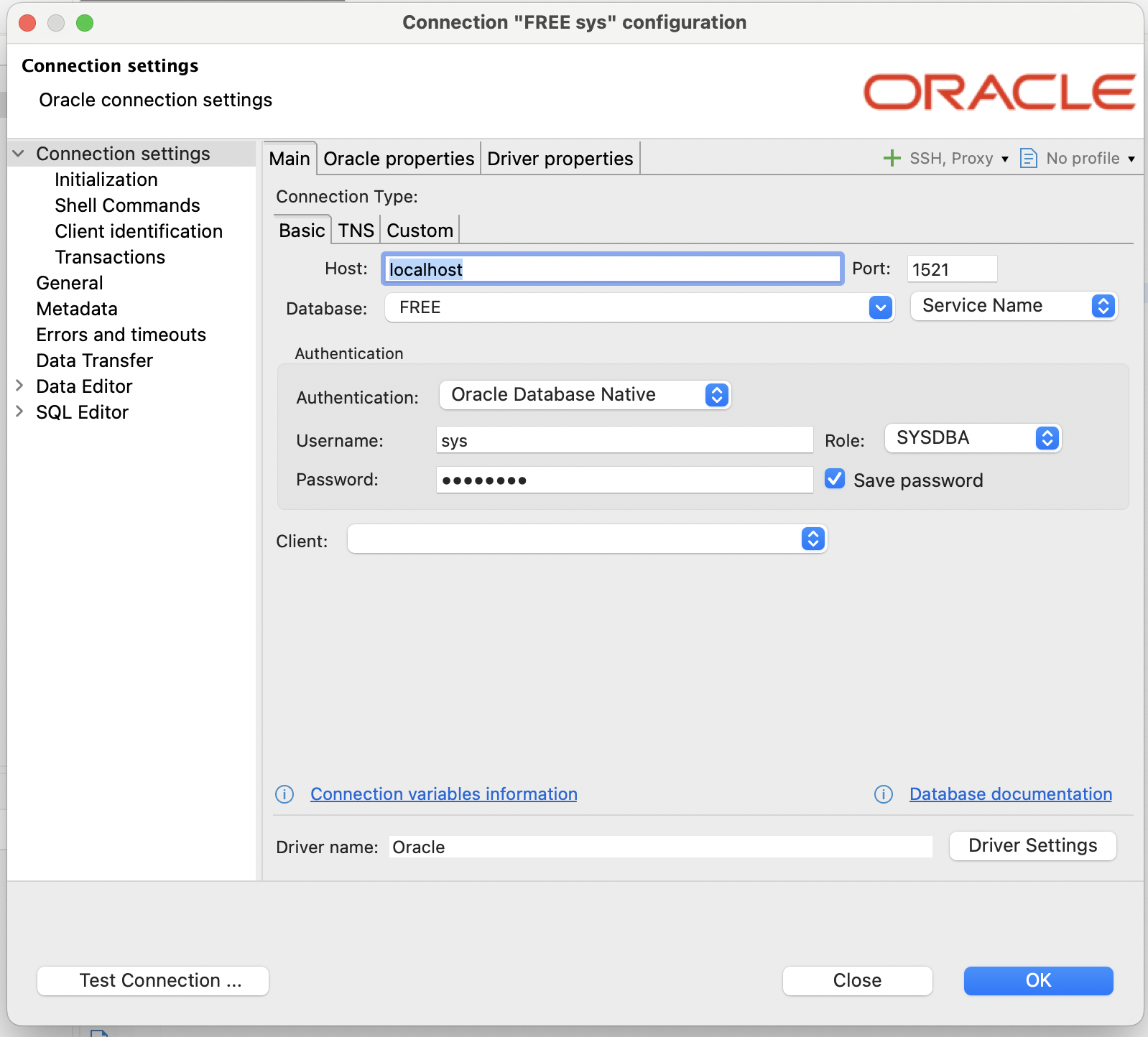Select the TNS connection type tab
1148x1037 pixels.
[356, 231]
